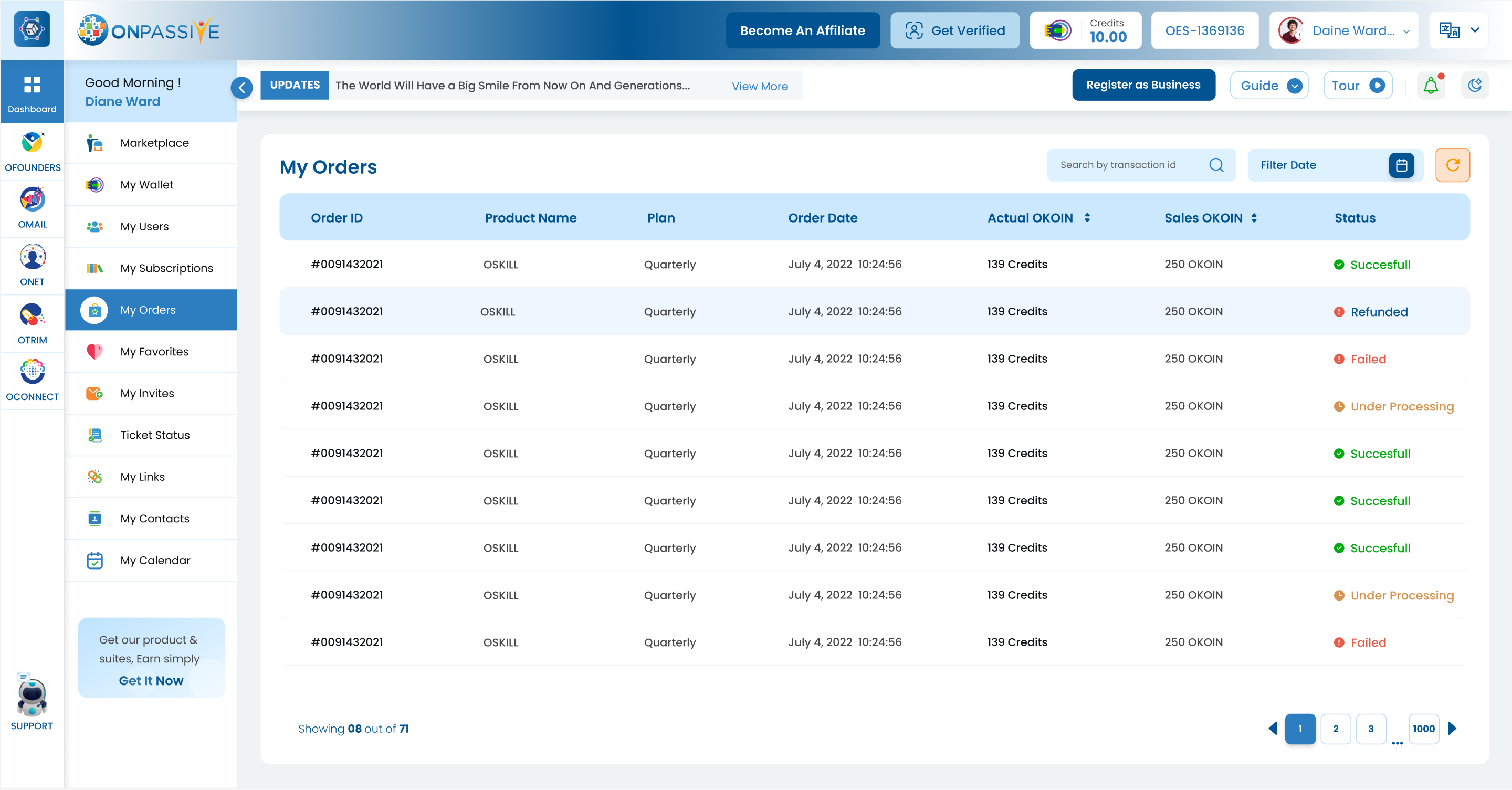Select current page 1 button
This screenshot has height=790, width=1512.
pos(1300,729)
